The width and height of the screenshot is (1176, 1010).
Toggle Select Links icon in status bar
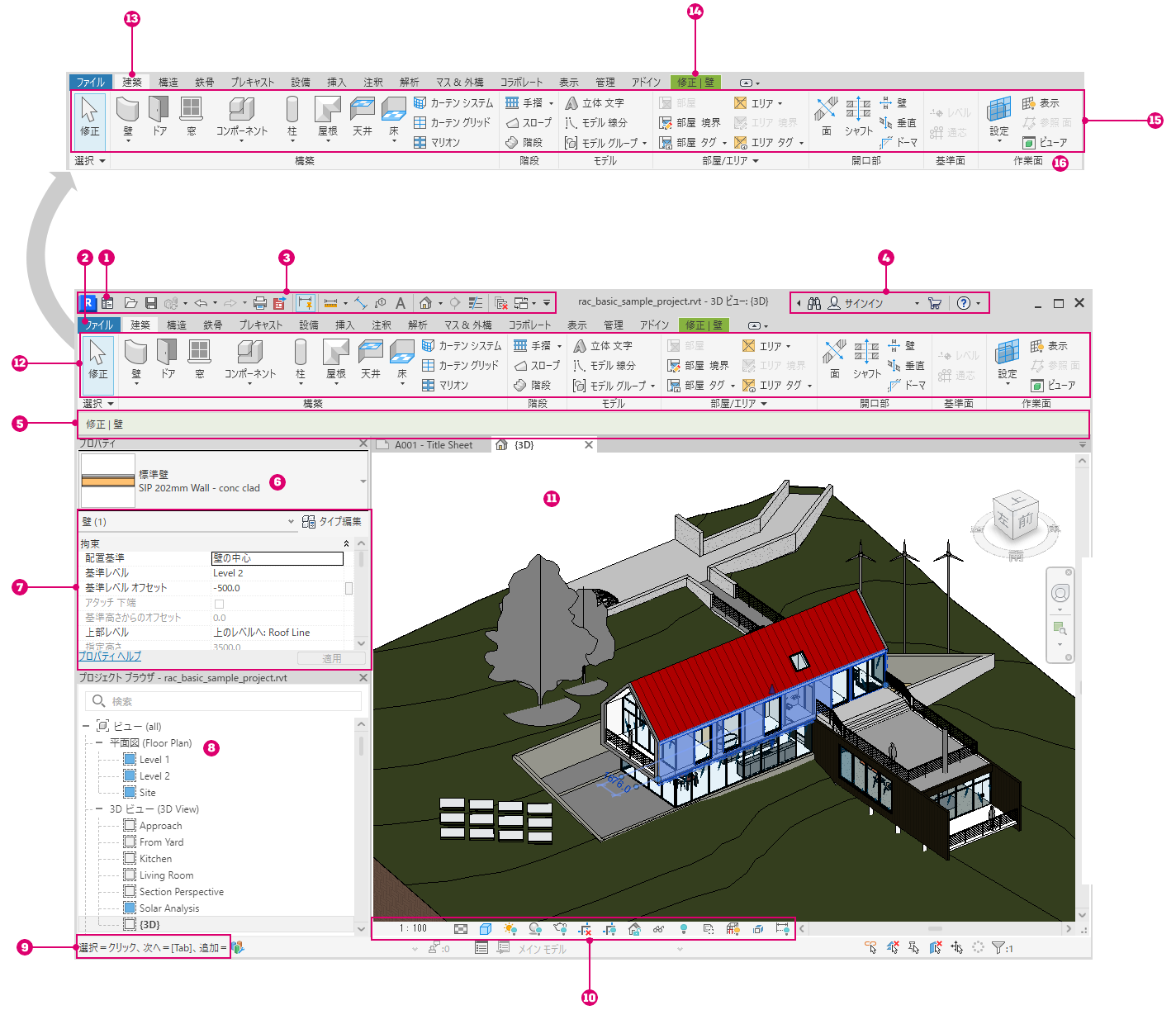870,947
